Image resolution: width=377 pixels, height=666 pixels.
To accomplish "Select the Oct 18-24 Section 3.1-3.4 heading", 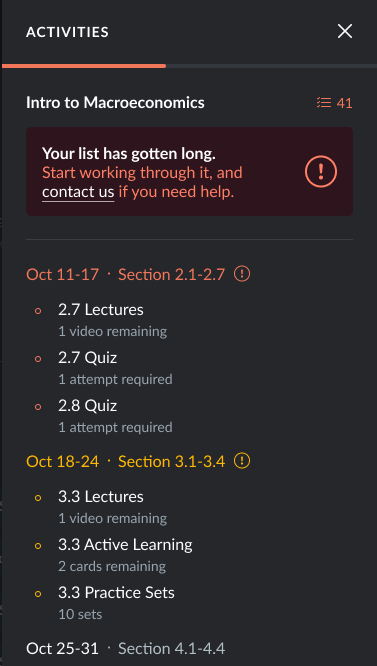I will click(x=125, y=461).
